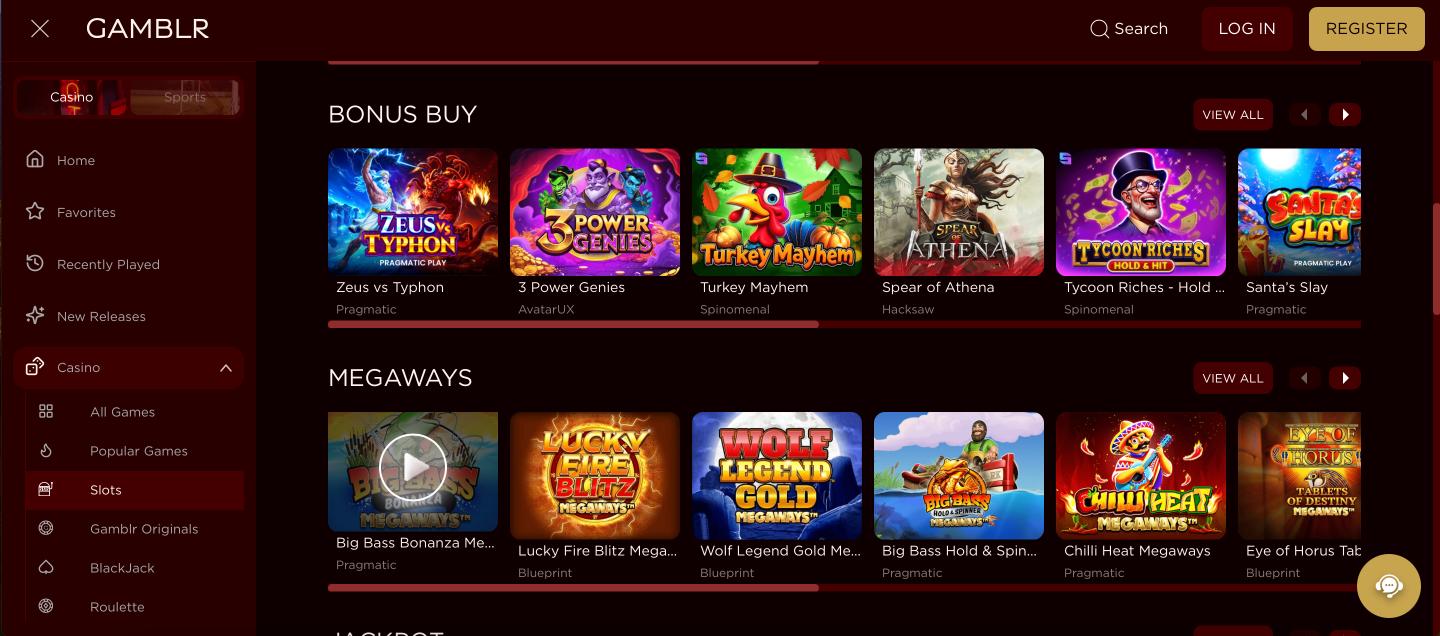Click the Recently Played clock icon
This screenshot has height=636, width=1440.
(35, 263)
